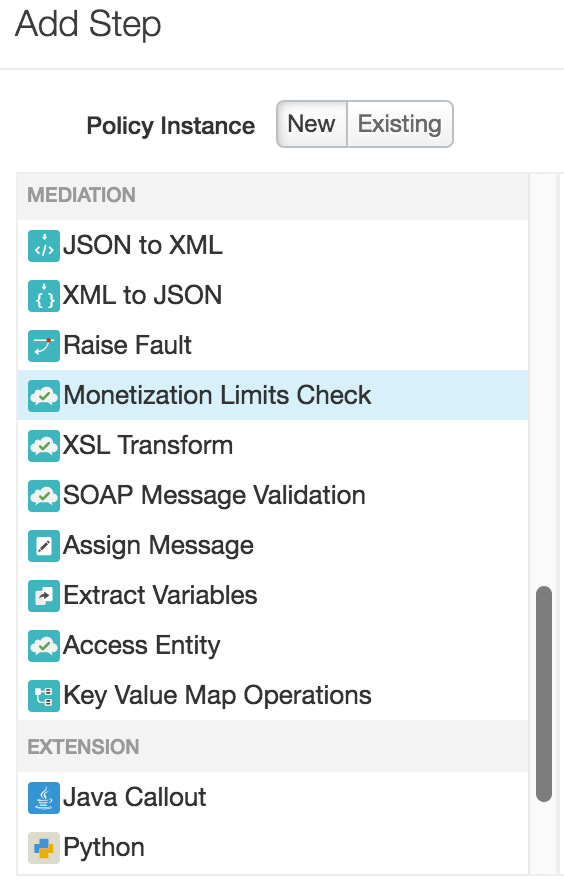Select SOAP Message Validation policy
Screen dimensions: 564x882
pos(273,495)
